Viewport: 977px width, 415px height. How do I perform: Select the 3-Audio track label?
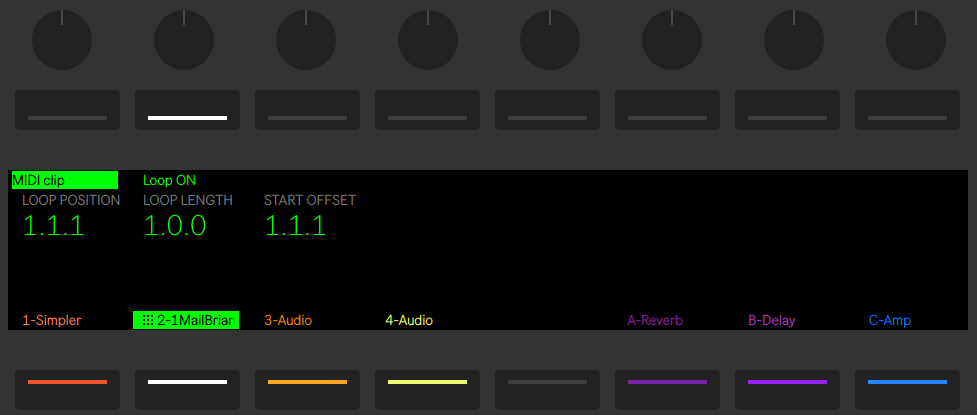pyautogui.click(x=288, y=321)
